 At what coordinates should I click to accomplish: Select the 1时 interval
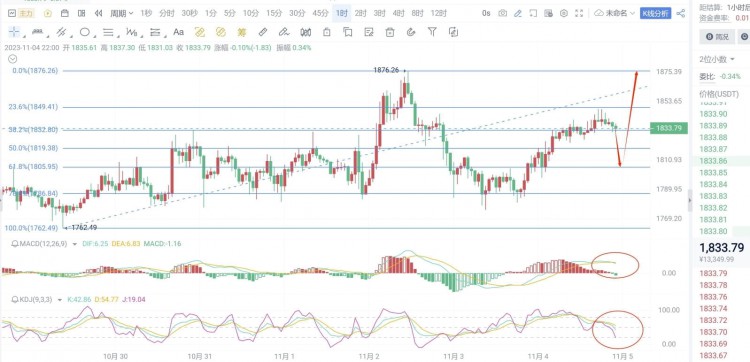(342, 13)
